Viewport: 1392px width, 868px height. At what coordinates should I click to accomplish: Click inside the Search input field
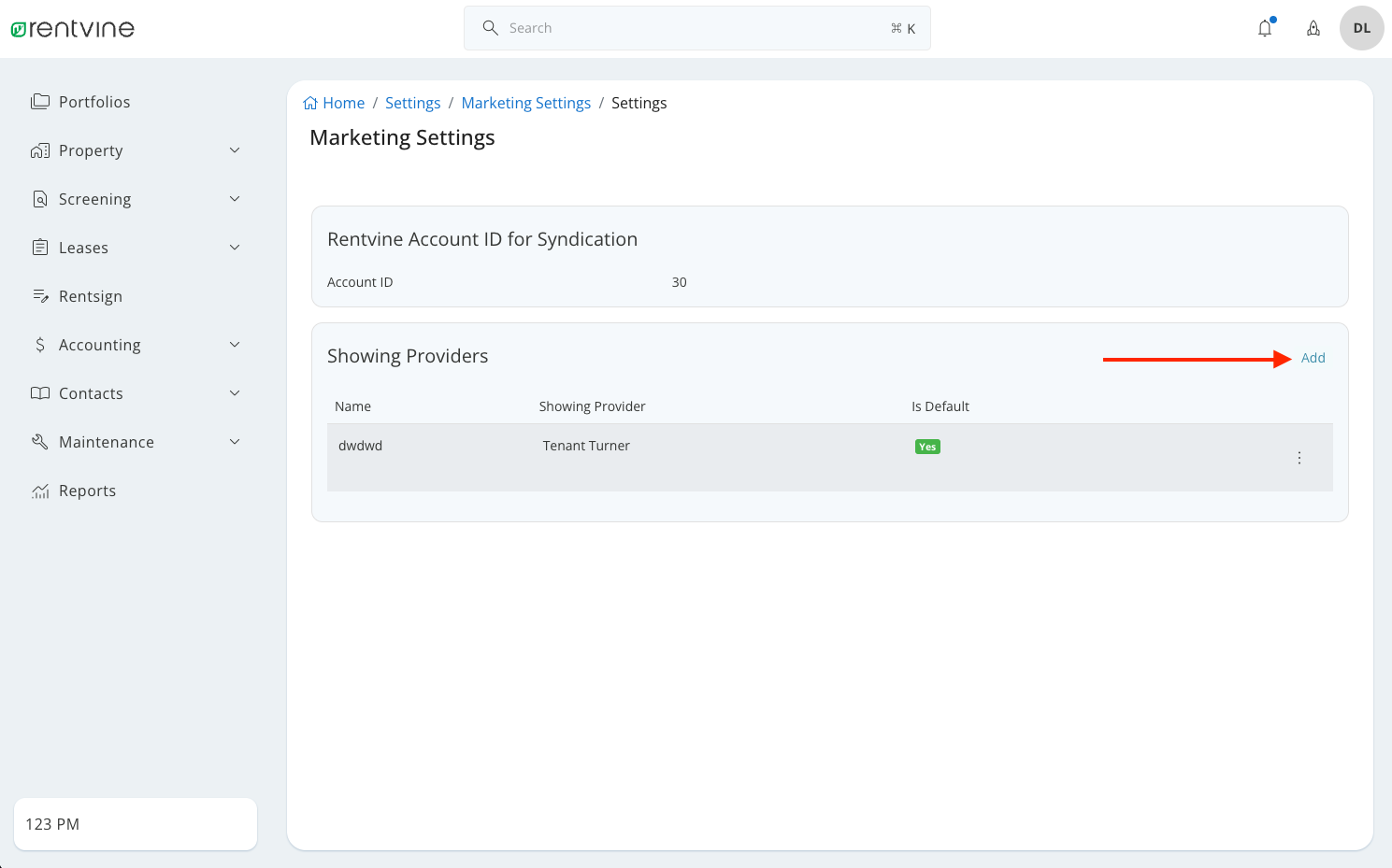tap(654, 27)
